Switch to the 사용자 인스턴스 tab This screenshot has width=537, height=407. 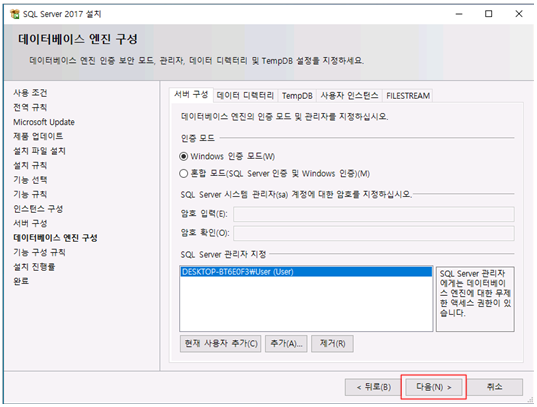(x=349, y=96)
